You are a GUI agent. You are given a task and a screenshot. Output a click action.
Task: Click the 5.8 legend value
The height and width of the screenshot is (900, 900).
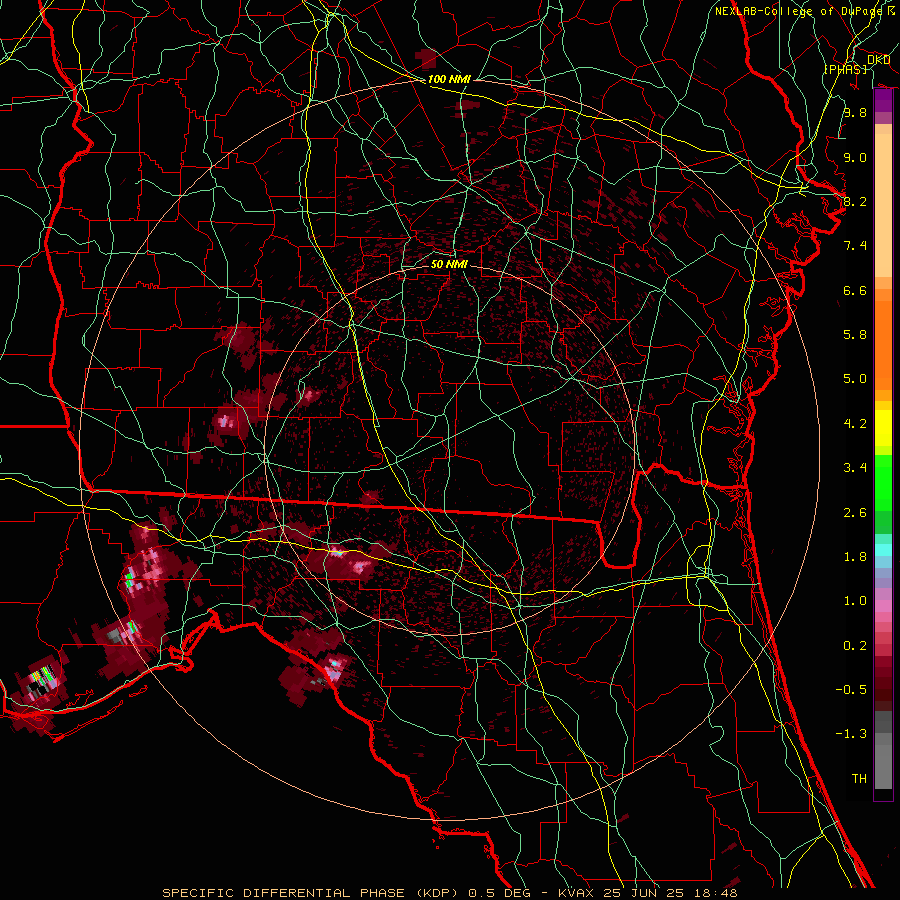click(855, 335)
